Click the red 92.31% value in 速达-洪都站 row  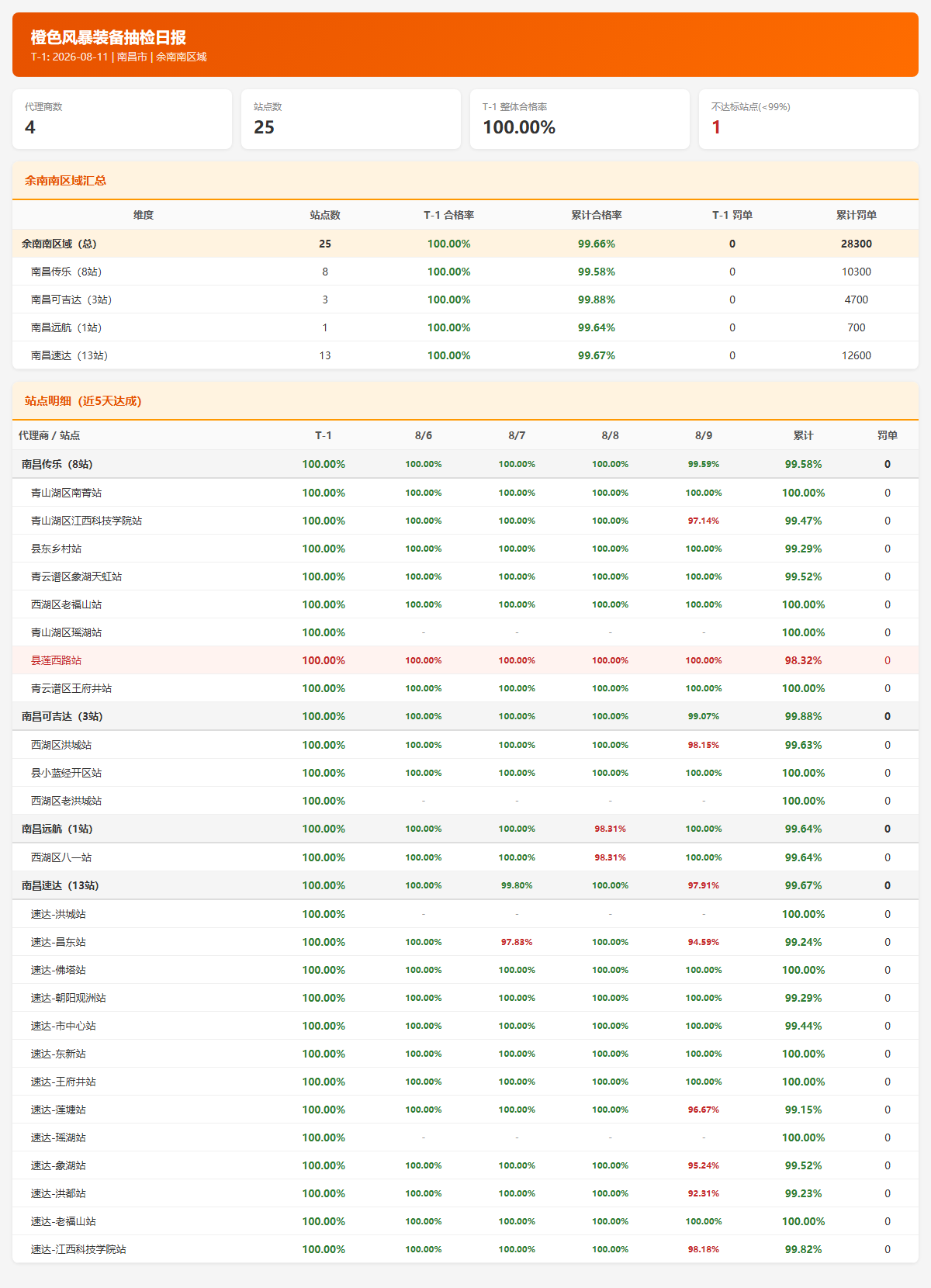click(x=704, y=1193)
